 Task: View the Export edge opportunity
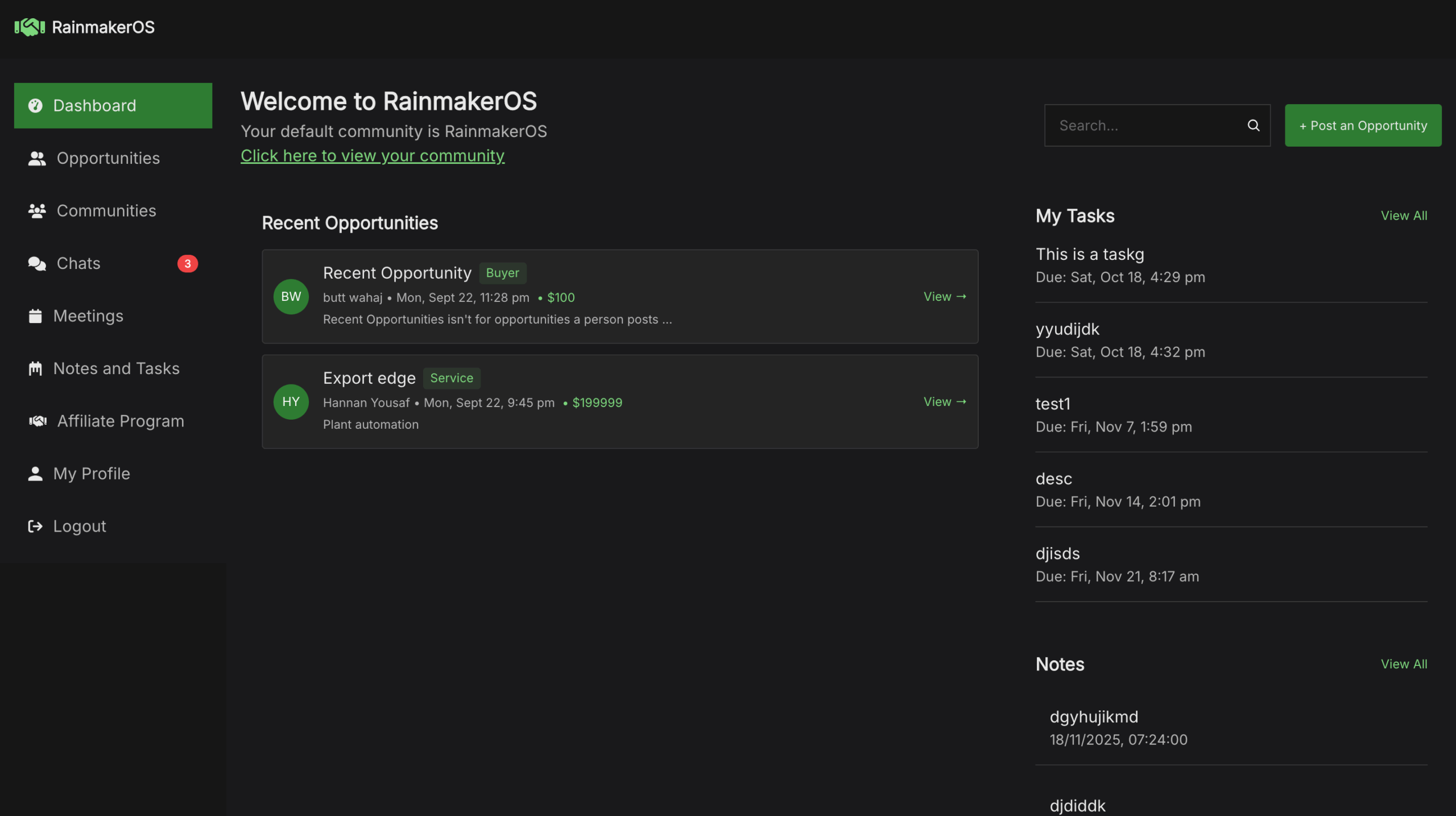[944, 401]
